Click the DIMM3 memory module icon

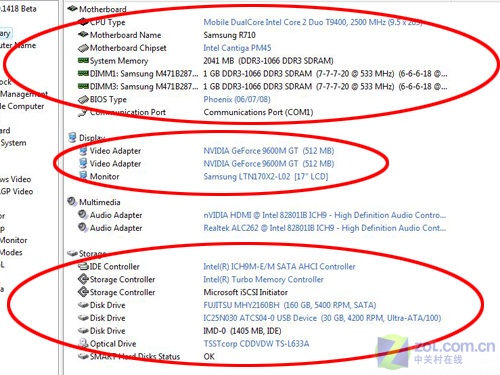point(83,86)
